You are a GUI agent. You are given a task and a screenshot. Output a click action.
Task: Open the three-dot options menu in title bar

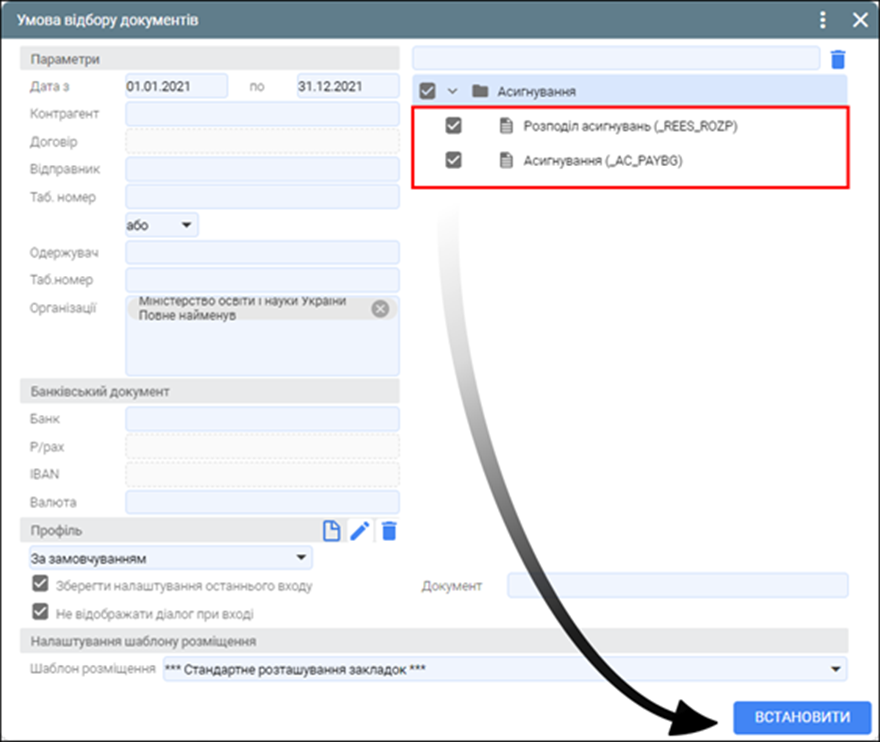[823, 19]
